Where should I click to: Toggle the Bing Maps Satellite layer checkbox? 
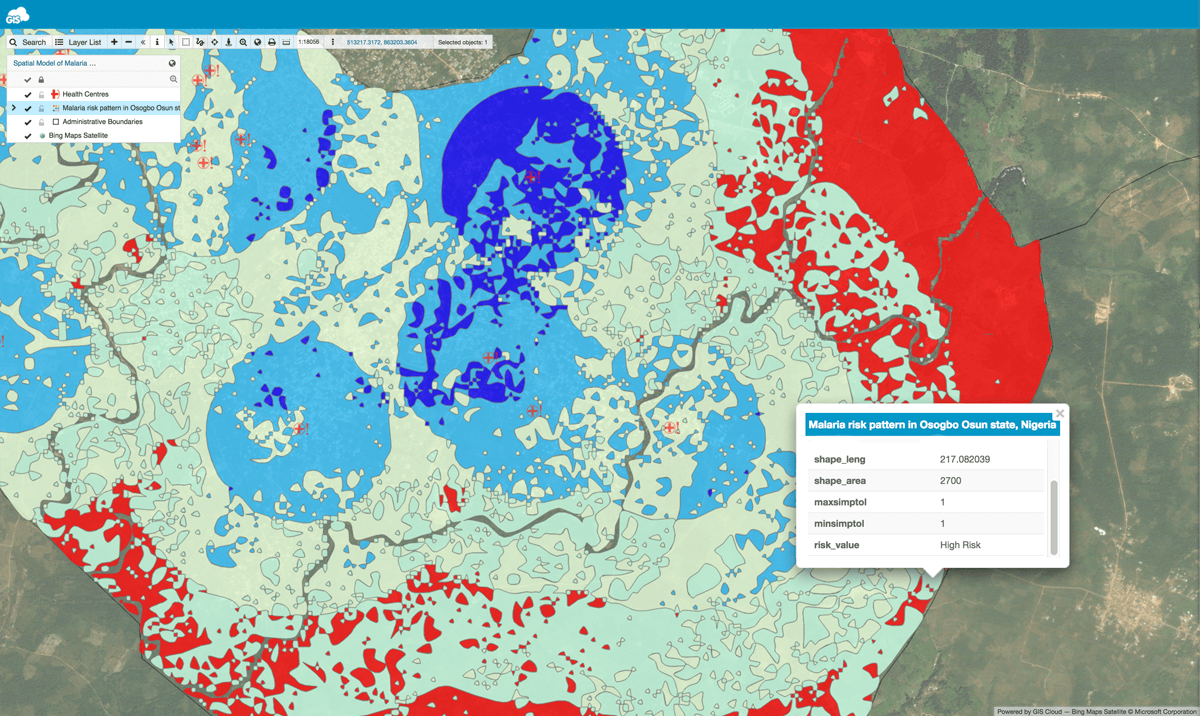click(28, 135)
